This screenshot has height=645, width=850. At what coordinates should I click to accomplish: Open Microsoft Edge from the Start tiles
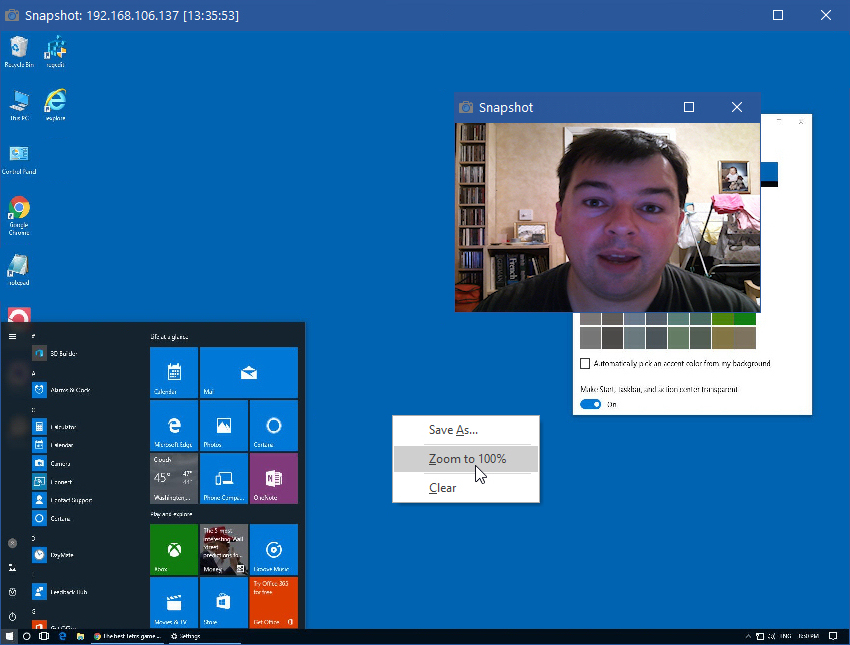click(x=173, y=425)
